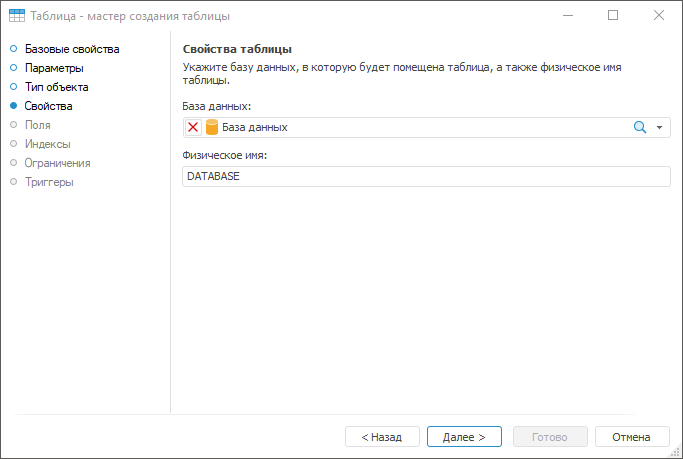Click the 'Поля' step in sidebar
Screen dimensions: 683x459
[38, 125]
